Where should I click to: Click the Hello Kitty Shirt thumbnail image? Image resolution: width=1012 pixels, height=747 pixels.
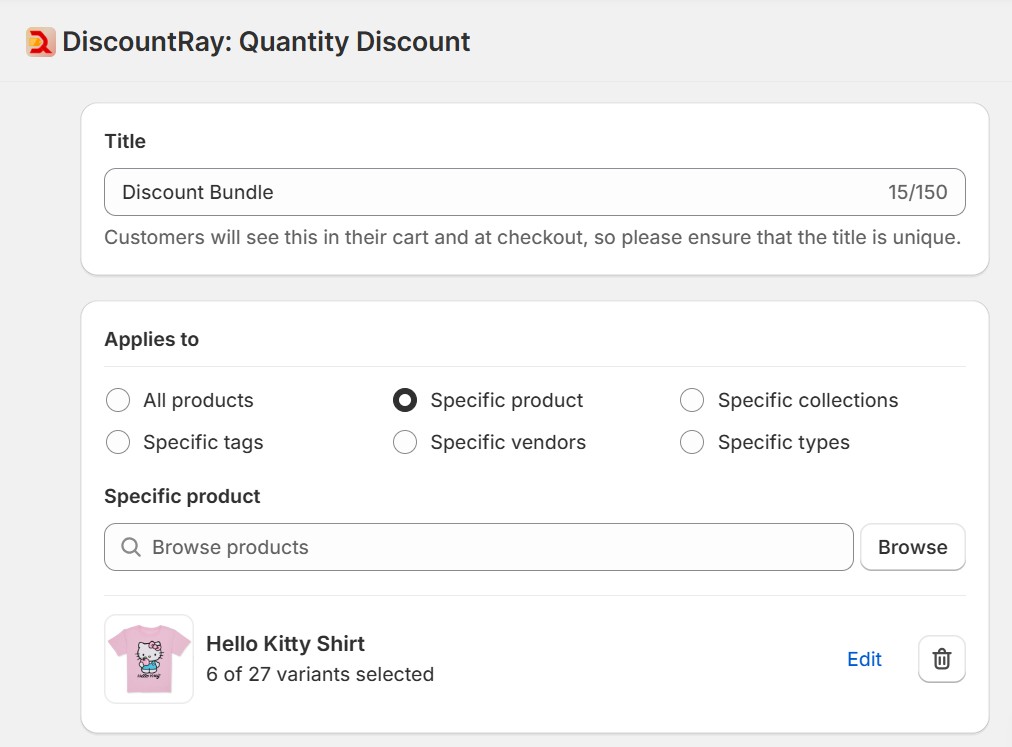[x=149, y=659]
